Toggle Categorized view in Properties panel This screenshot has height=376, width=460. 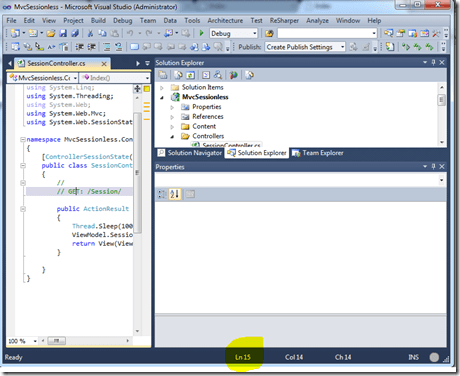click(x=162, y=194)
